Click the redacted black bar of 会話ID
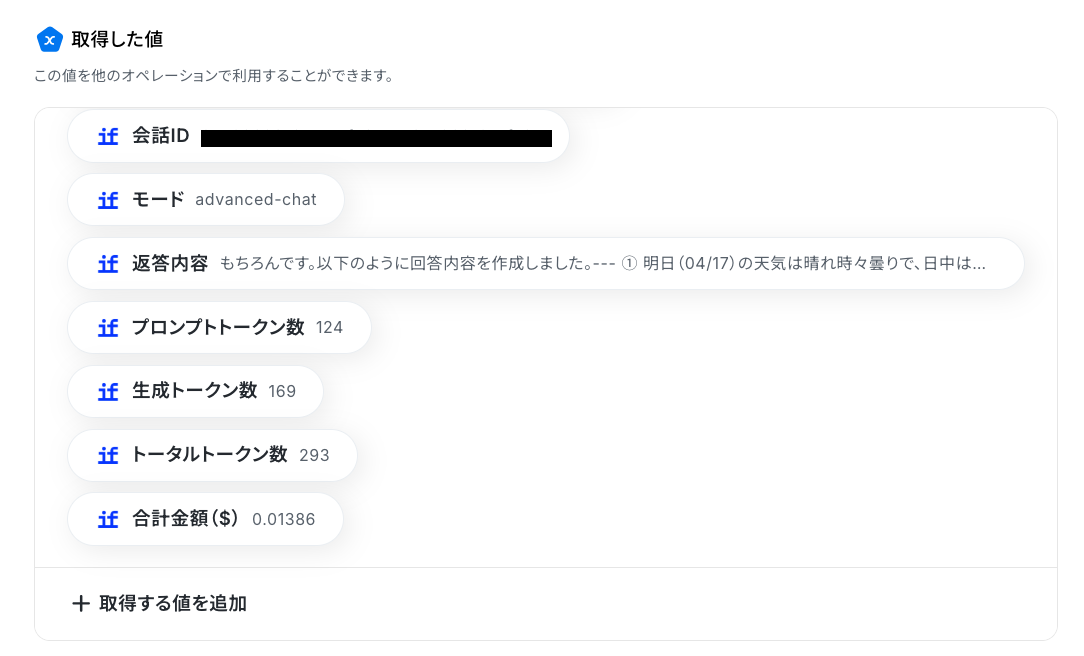Image resolution: width=1084 pixels, height=656 pixels. [x=376, y=138]
